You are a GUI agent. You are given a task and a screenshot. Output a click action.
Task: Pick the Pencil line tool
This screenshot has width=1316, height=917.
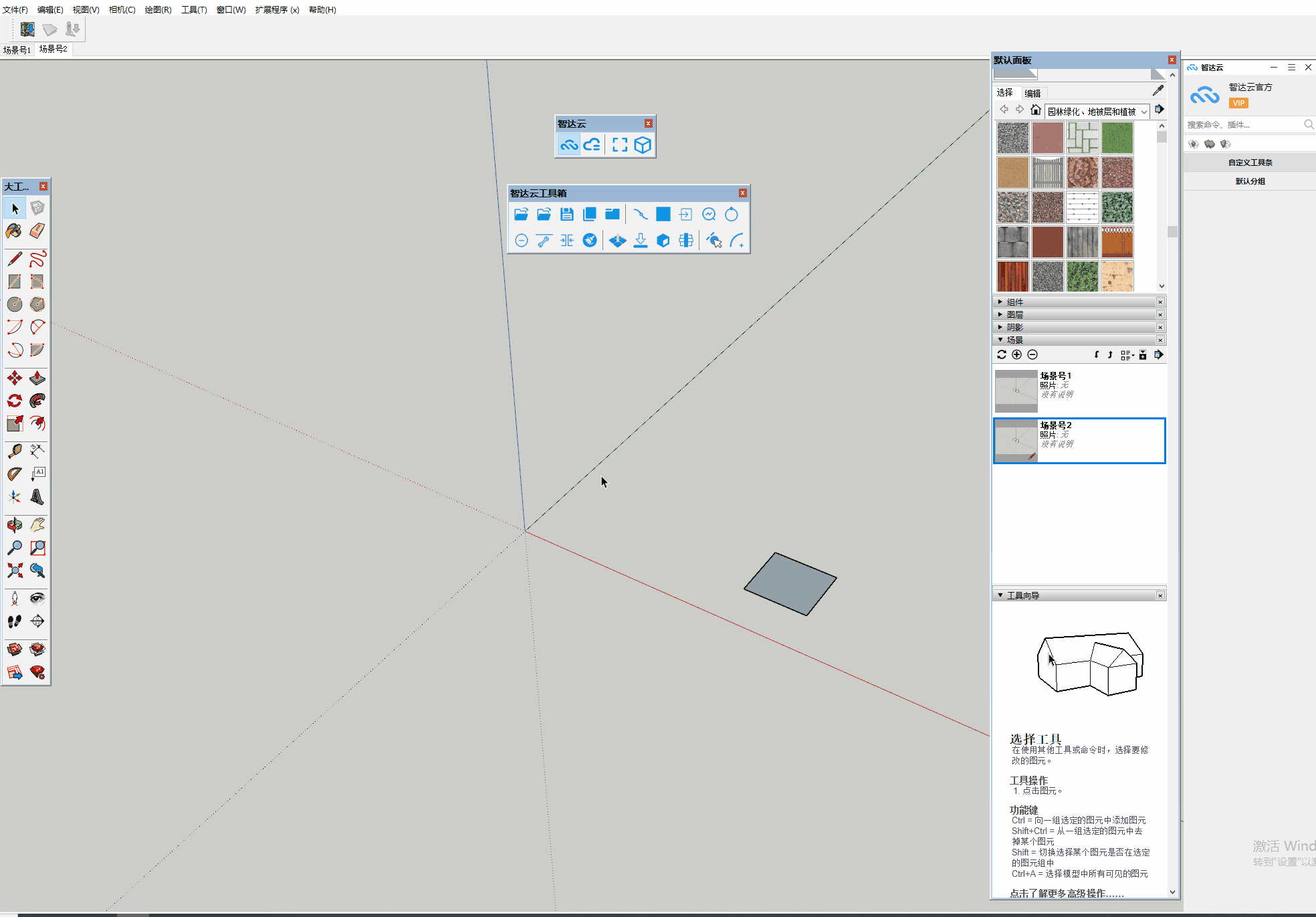(x=14, y=259)
